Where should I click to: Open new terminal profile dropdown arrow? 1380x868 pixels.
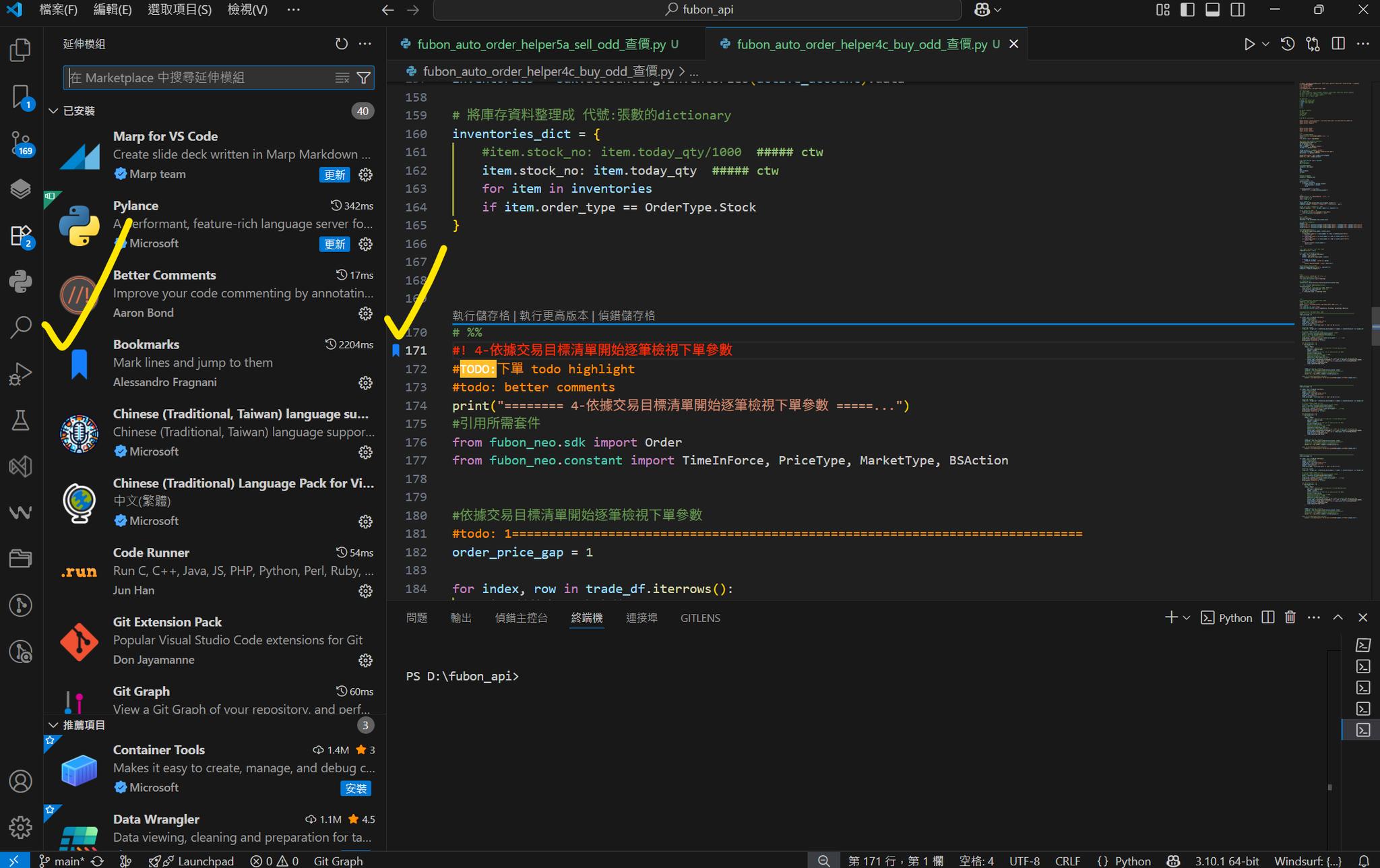(1187, 617)
